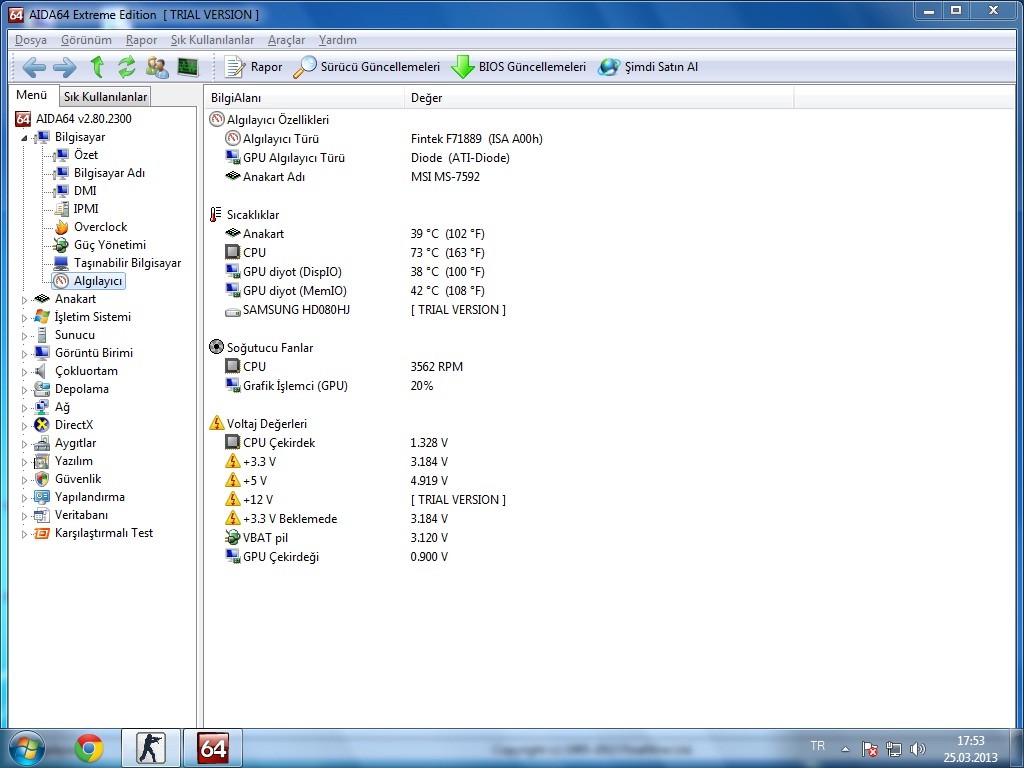
Task: Expand the İşletim Sistemi tree node
Action: pos(24,318)
